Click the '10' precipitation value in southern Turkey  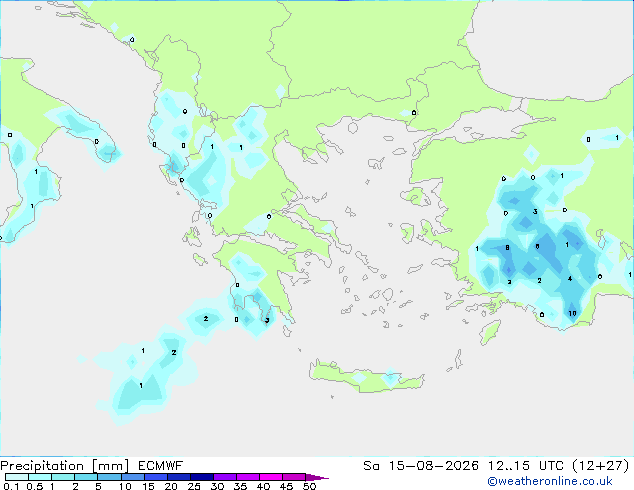572,313
